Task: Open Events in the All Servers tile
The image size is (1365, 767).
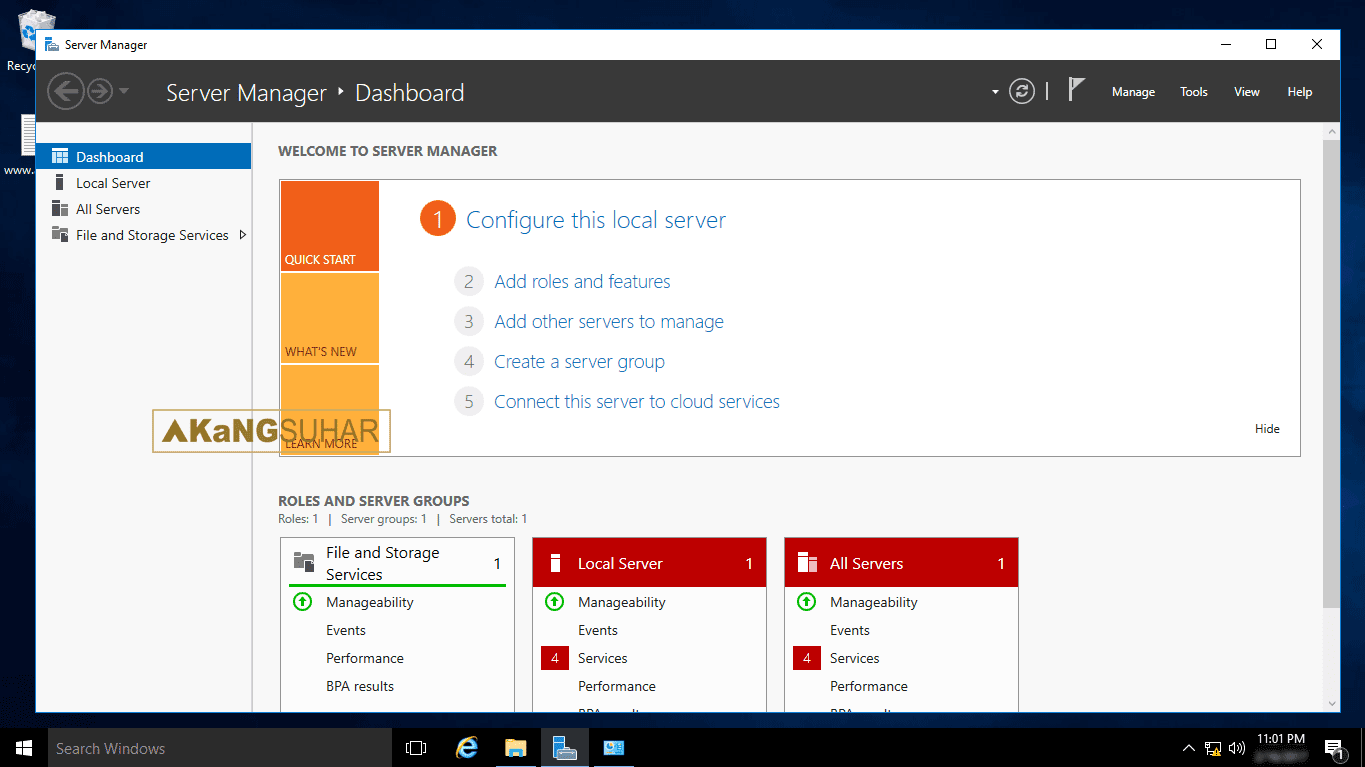Action: click(x=850, y=630)
